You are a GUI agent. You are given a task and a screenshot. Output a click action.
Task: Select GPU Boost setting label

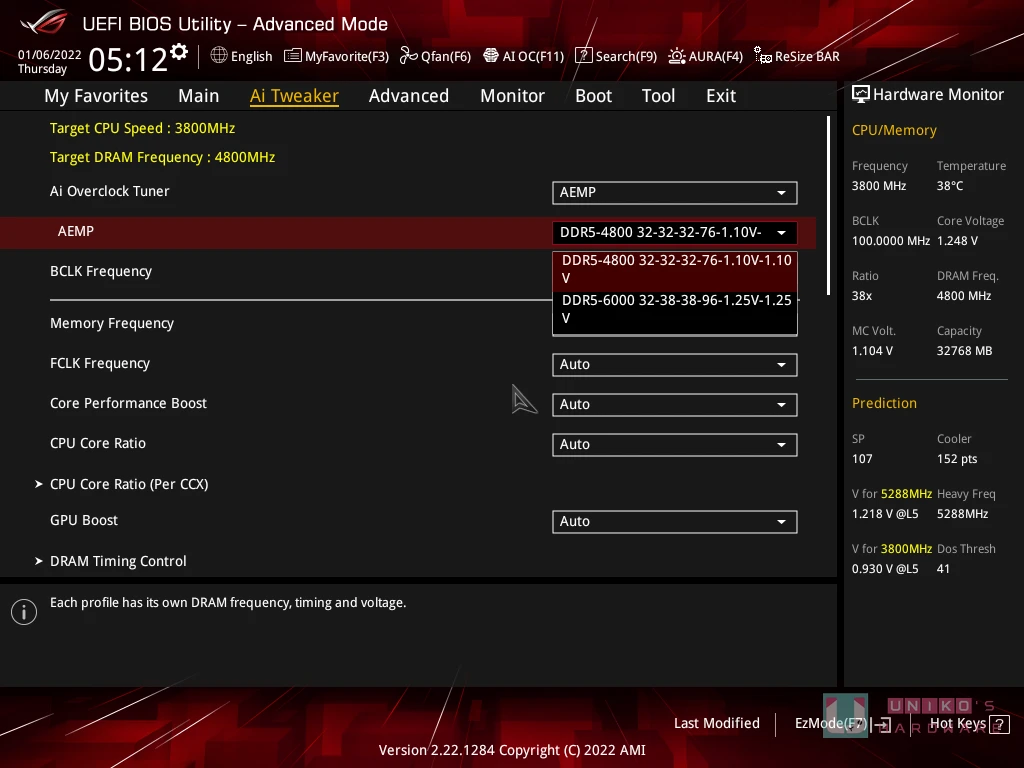point(84,520)
